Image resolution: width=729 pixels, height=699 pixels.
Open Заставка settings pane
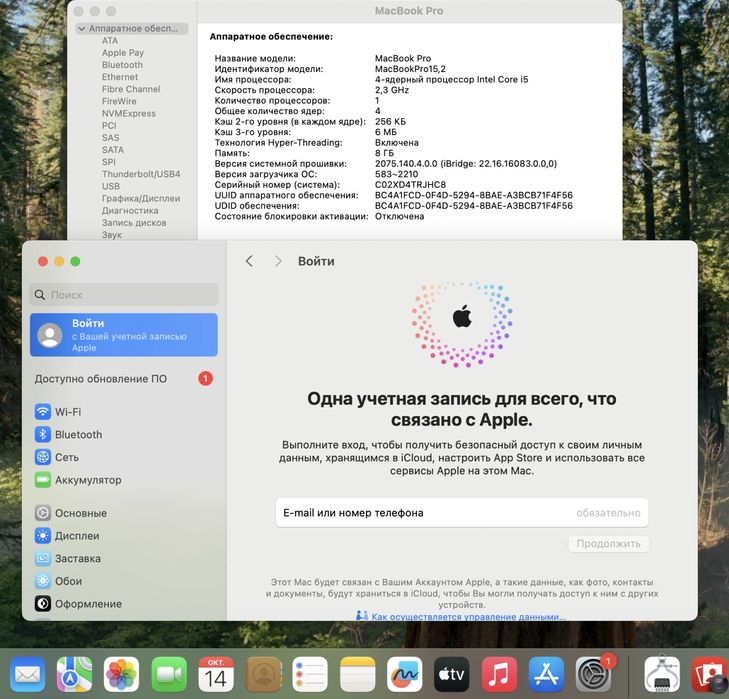click(68, 558)
